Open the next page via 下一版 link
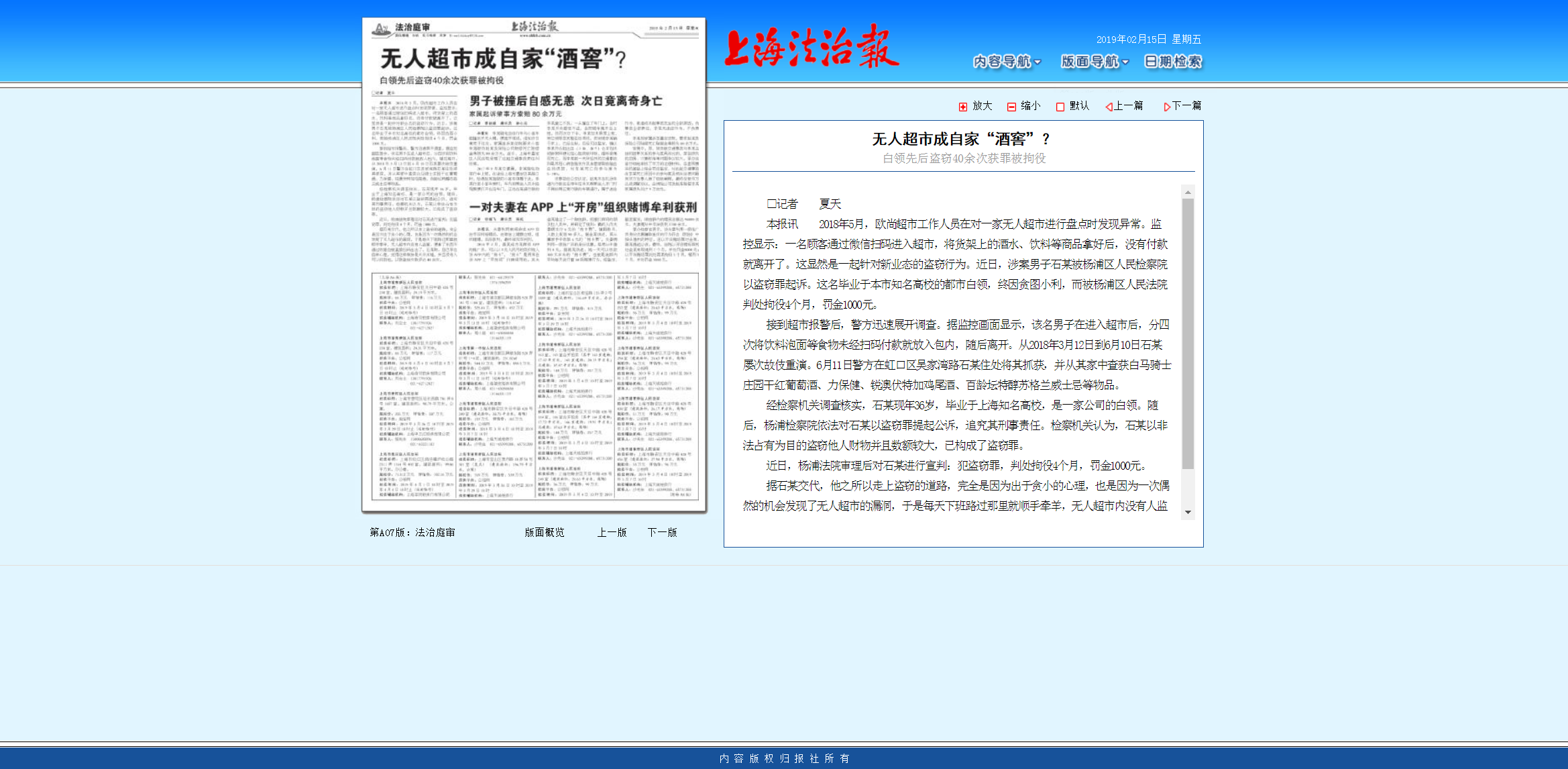1568x769 pixels. point(663,532)
